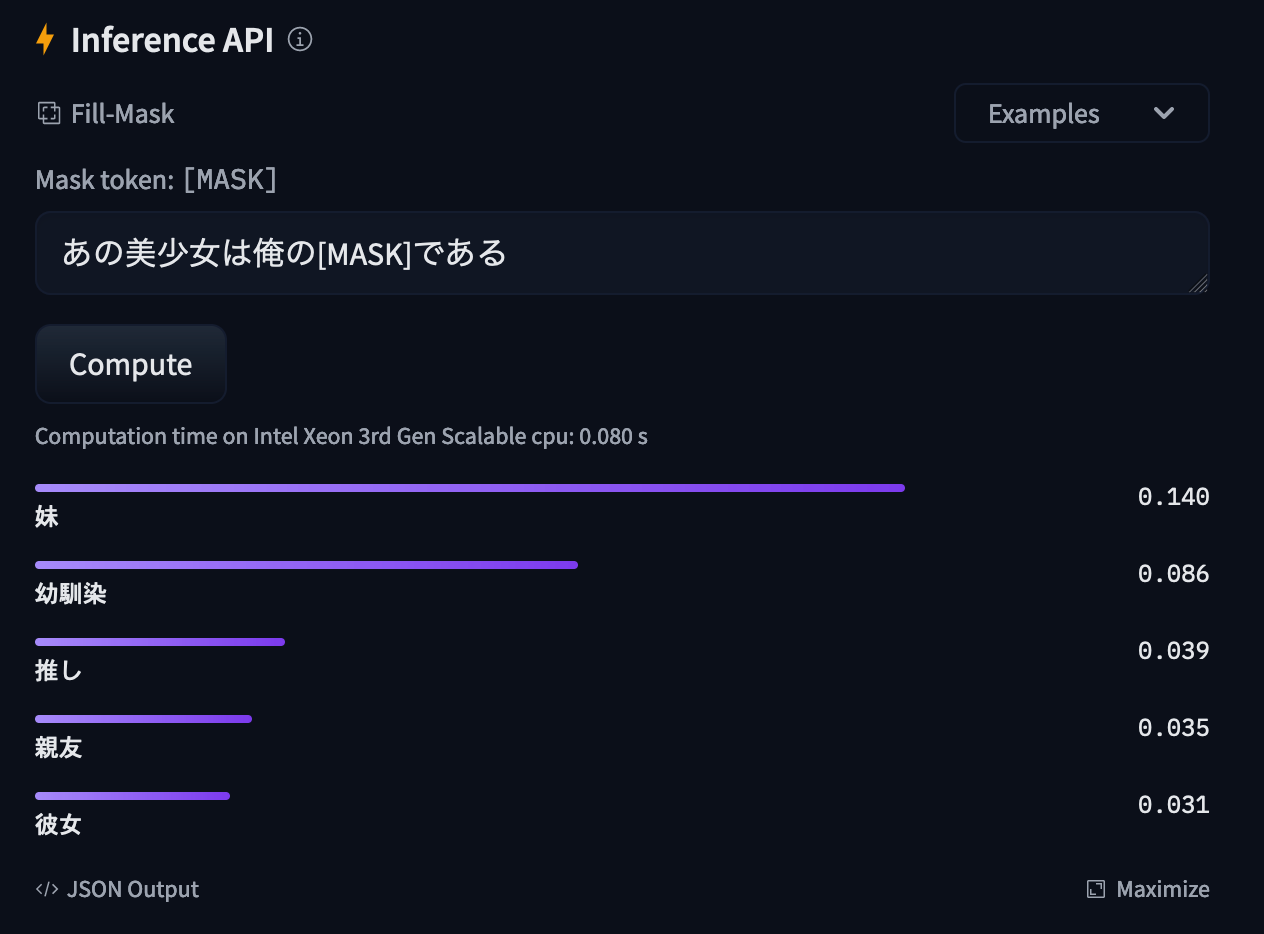
Task: Select the 彼女 prediction label
Action: point(59,824)
